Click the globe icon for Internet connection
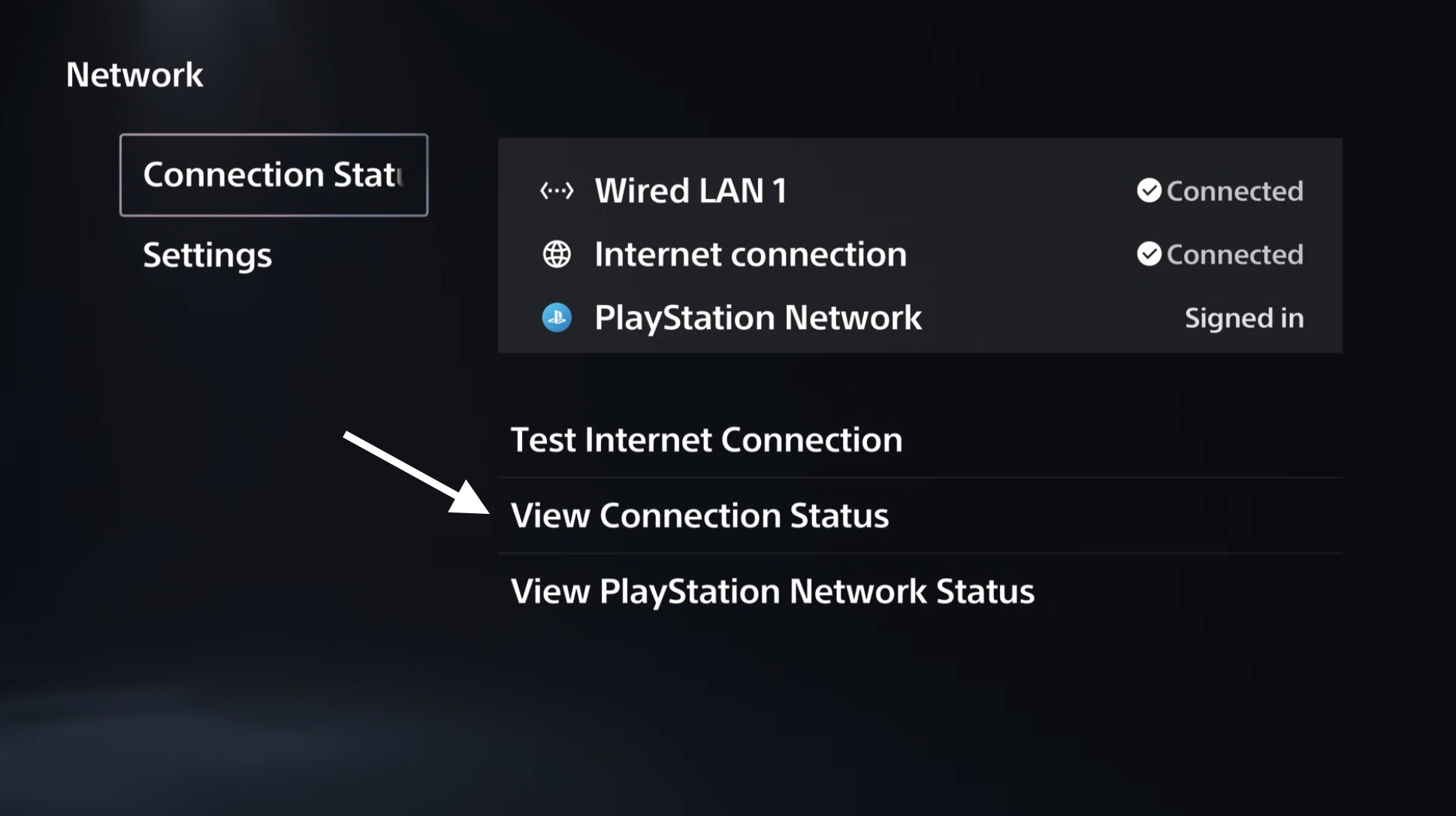This screenshot has width=1456, height=816. pyautogui.click(x=557, y=255)
